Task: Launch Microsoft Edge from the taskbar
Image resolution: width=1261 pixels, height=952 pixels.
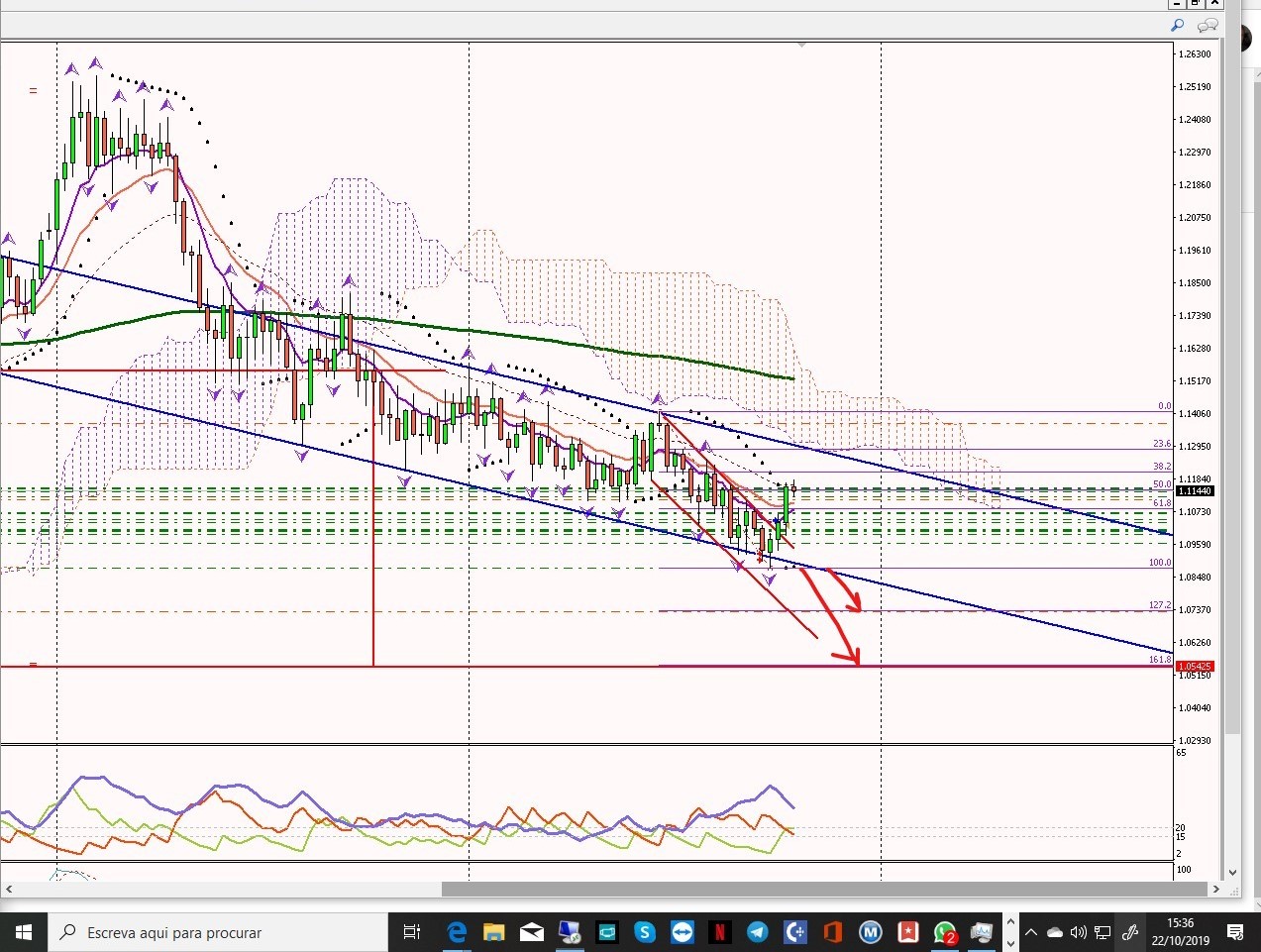Action: (x=457, y=932)
